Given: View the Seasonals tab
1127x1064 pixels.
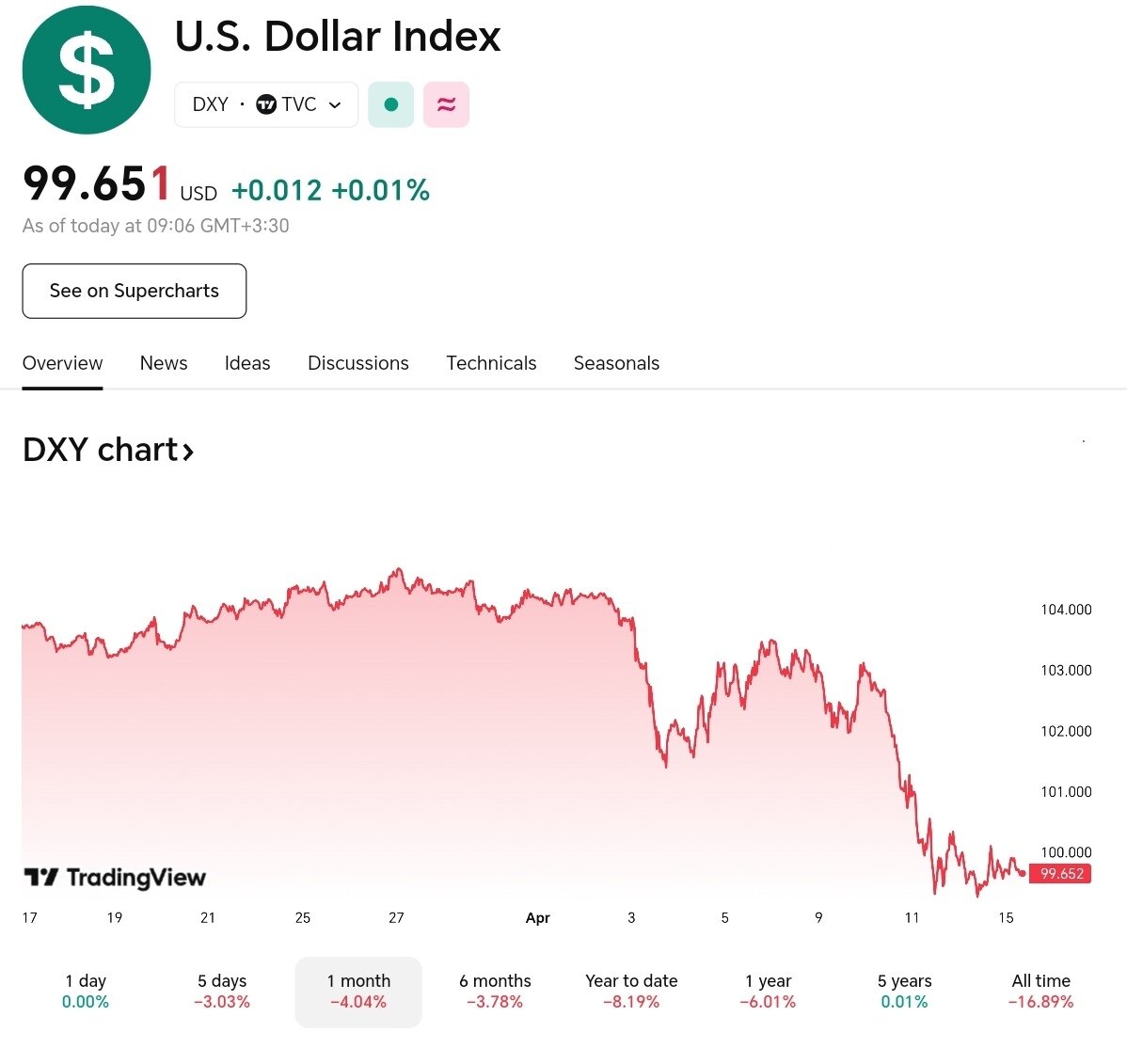Looking at the screenshot, I should [616, 363].
